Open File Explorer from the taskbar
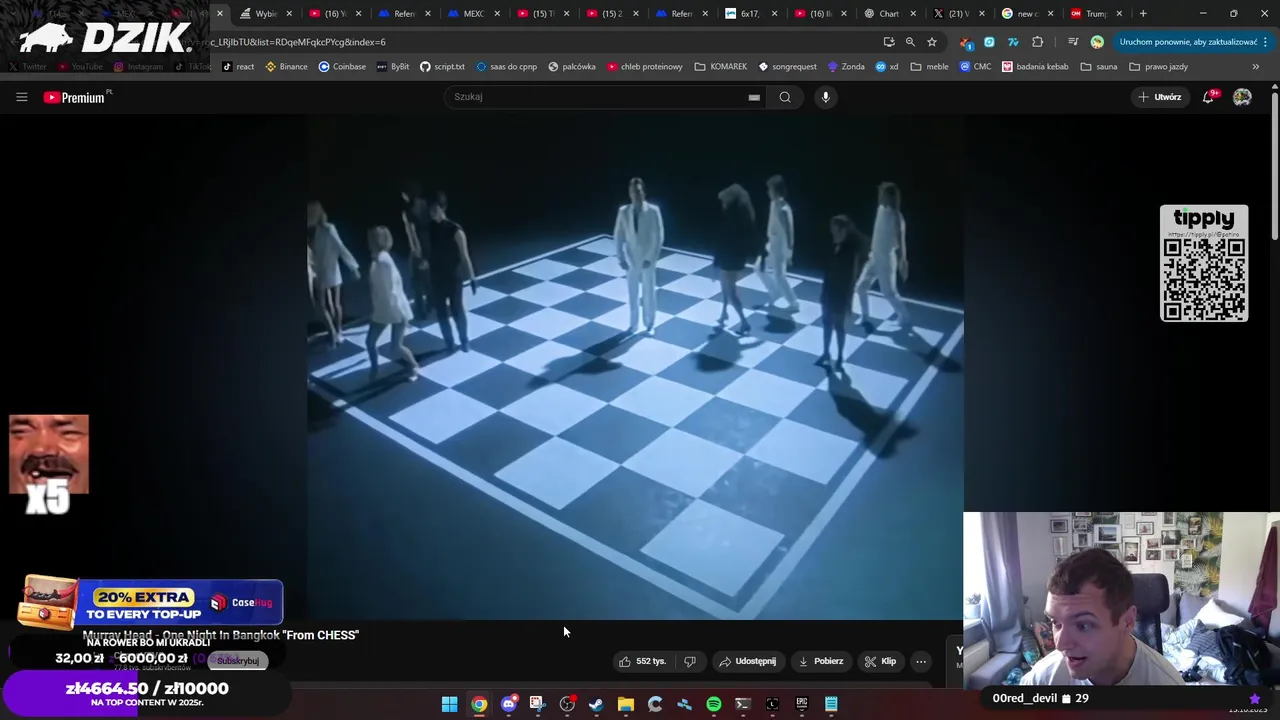The height and width of the screenshot is (720, 1280). coord(625,704)
